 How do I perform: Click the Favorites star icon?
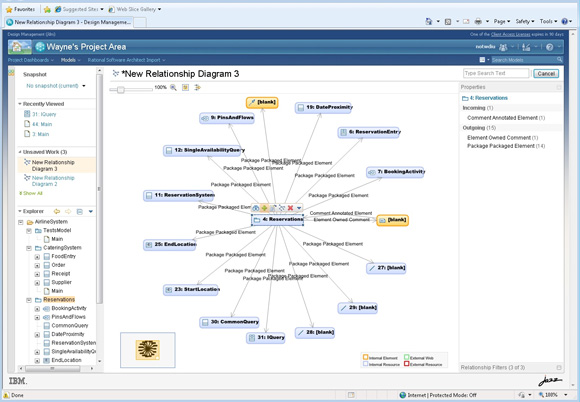pyautogui.click(x=9, y=9)
